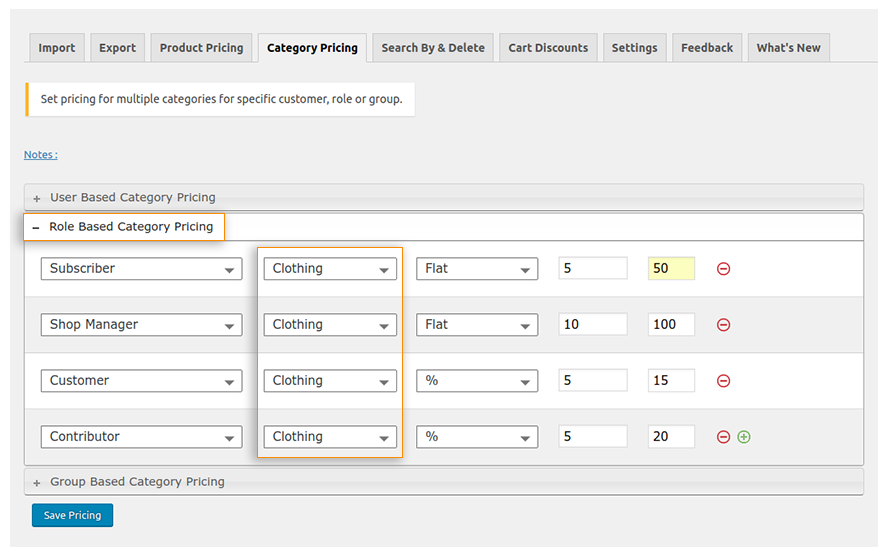The height and width of the screenshot is (557, 888).
Task: Open the Shop Manager role dropdown
Action: point(142,325)
